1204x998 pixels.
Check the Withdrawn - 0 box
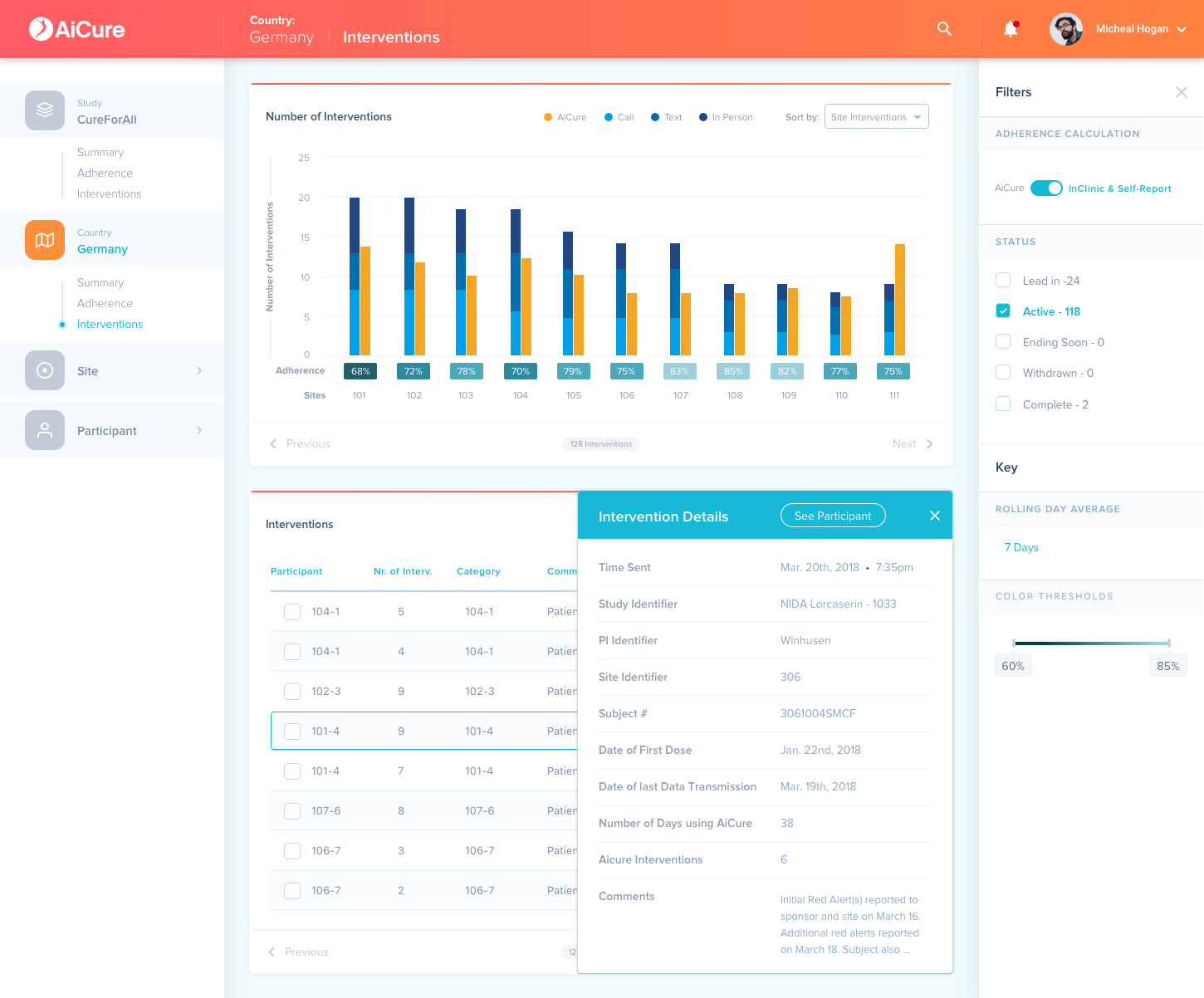tap(1003, 372)
